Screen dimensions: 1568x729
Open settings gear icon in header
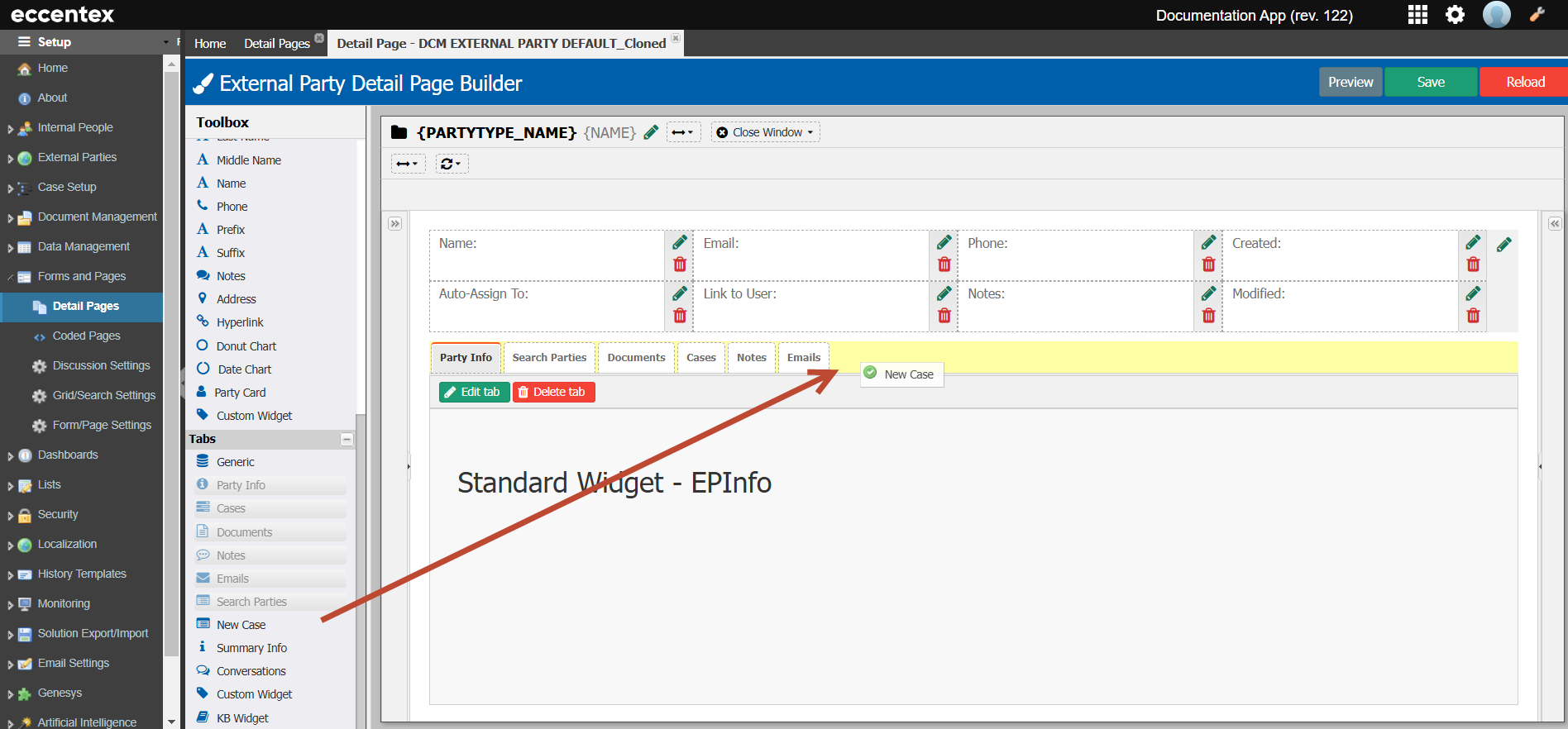point(1455,15)
